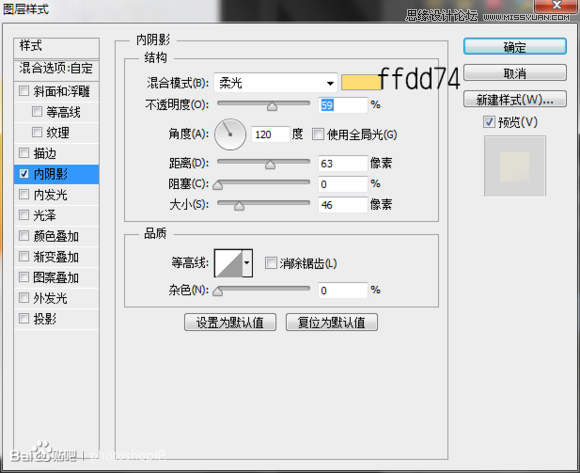
Task: Enable the 颜色叠加 checkbox
Action: coord(24,236)
